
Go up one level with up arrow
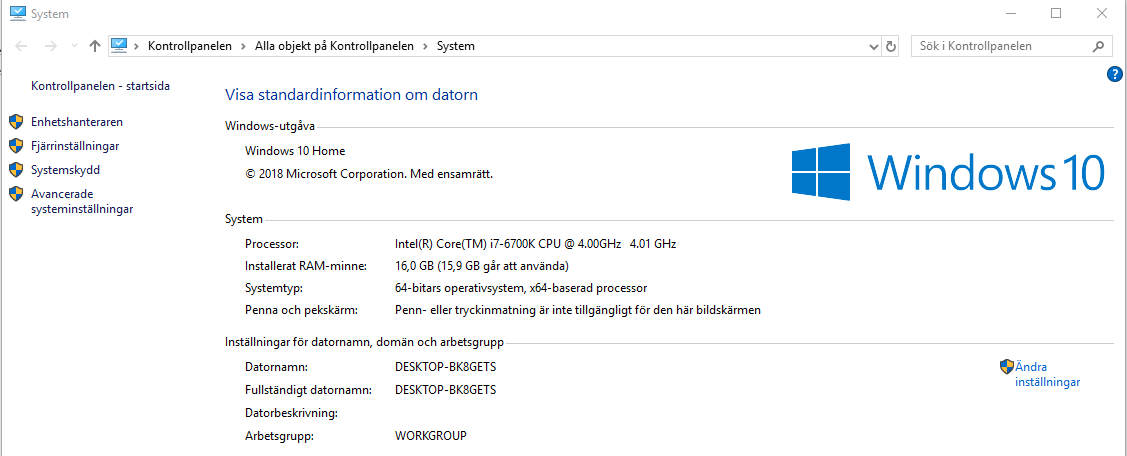94,46
